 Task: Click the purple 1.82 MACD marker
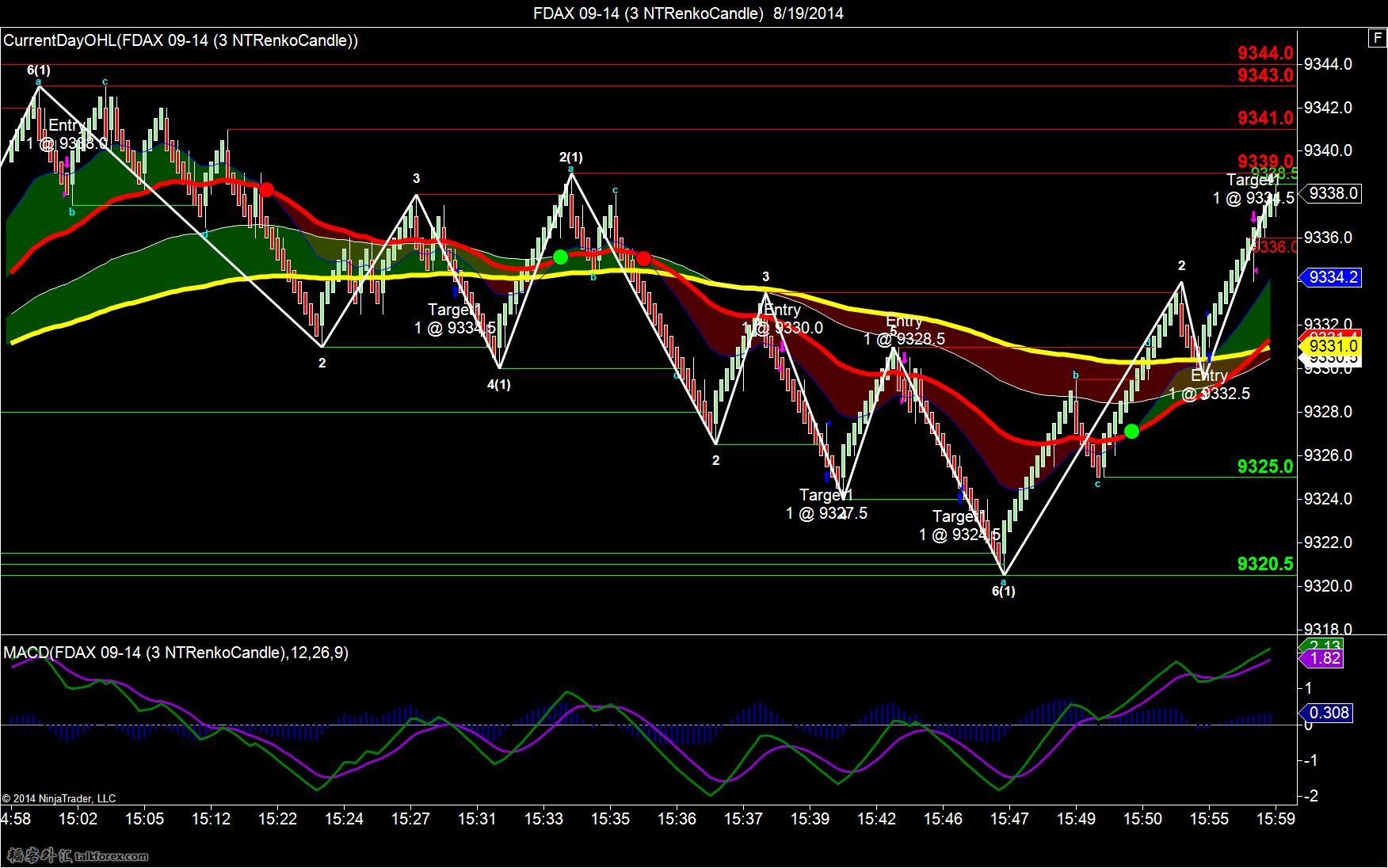(1323, 659)
